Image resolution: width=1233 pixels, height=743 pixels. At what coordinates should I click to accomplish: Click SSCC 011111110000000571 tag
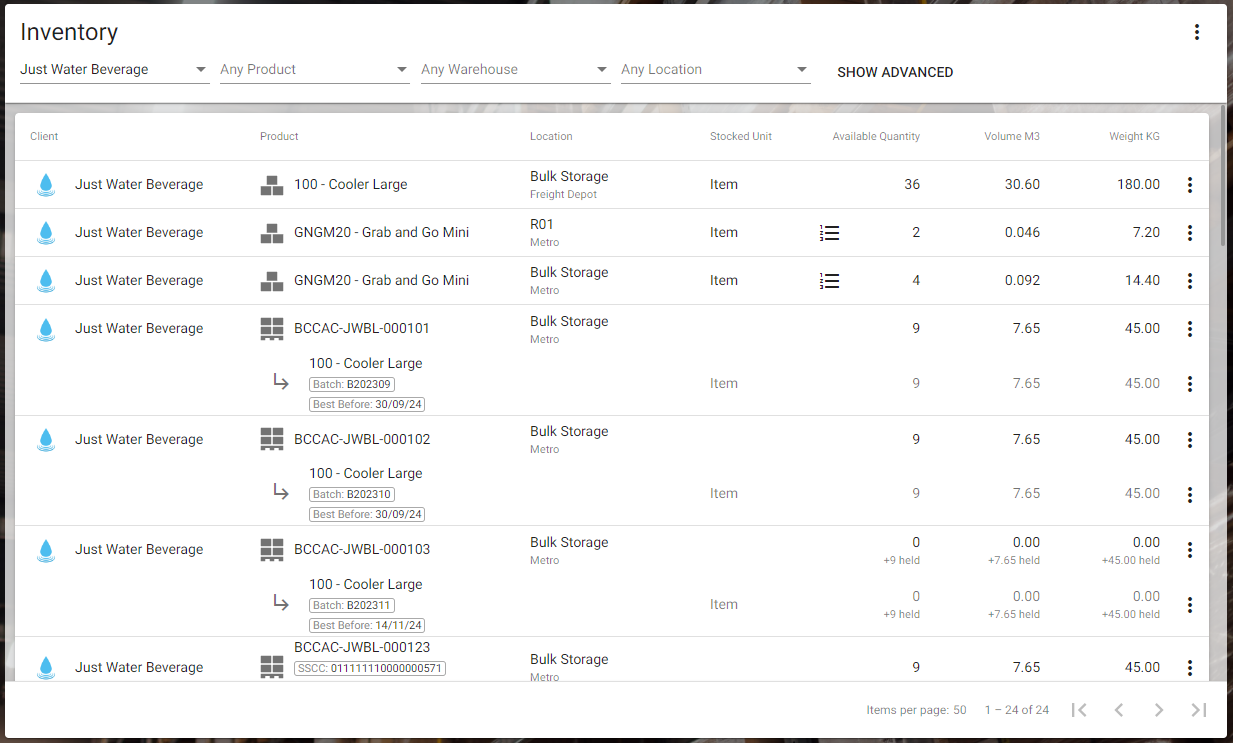coord(370,668)
